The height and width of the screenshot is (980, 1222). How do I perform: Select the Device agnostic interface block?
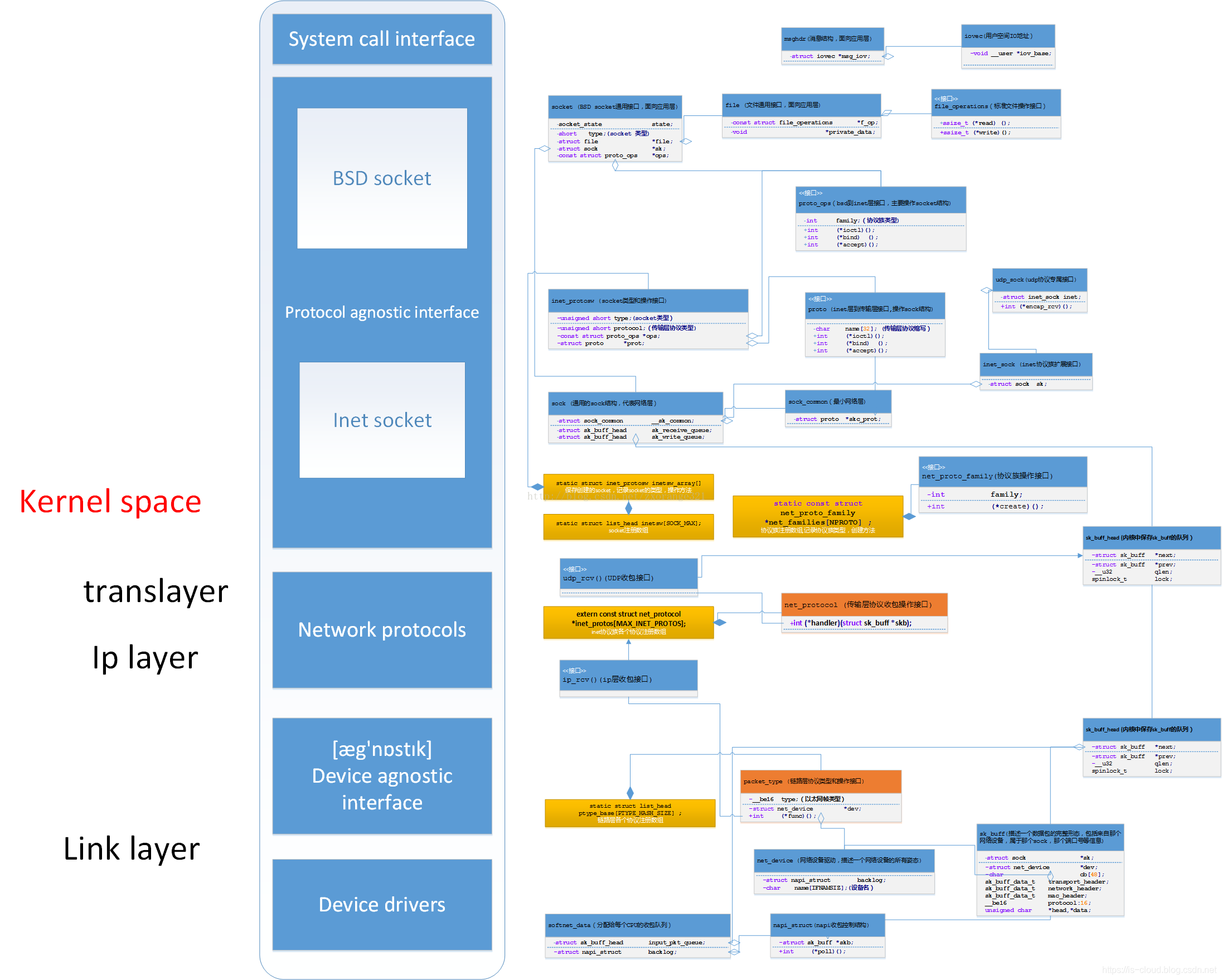(x=381, y=775)
